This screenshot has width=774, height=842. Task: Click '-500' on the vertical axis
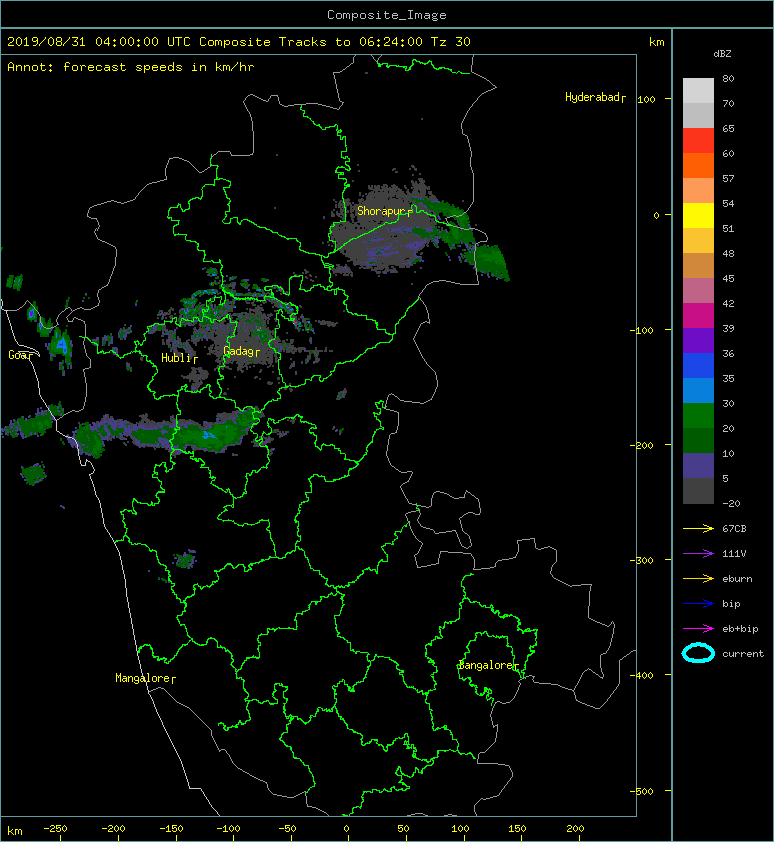(x=643, y=791)
